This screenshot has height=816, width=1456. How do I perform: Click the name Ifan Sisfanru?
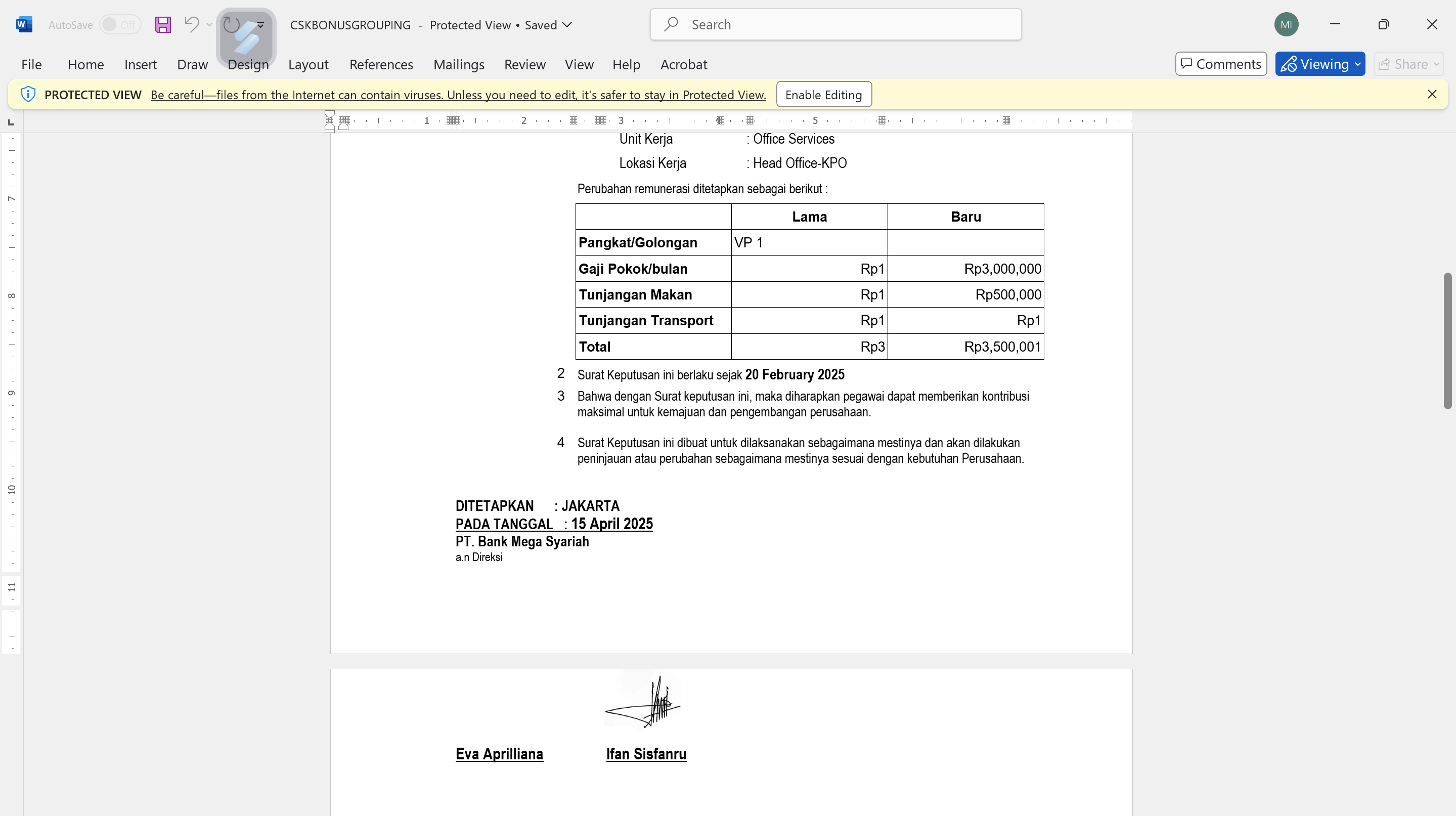point(646,754)
